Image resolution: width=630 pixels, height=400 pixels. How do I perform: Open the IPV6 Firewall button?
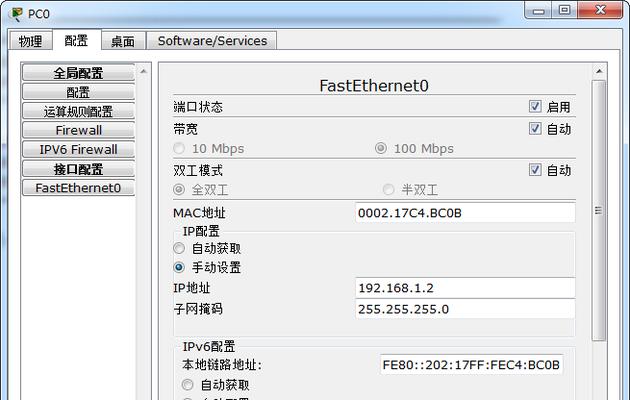pos(78,149)
